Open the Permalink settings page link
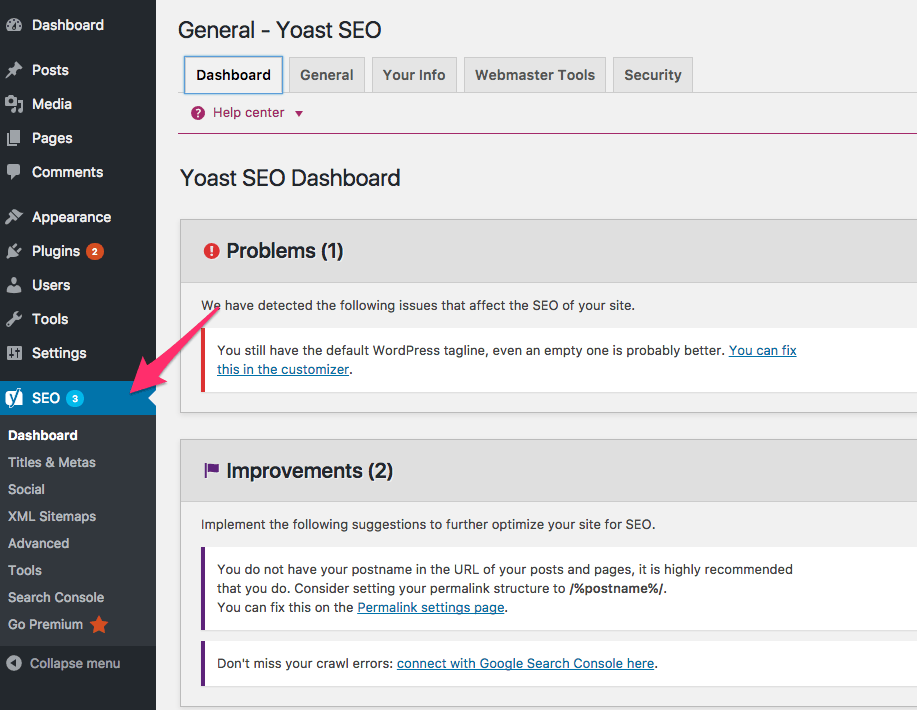Screen dimensions: 917x710 430,608
